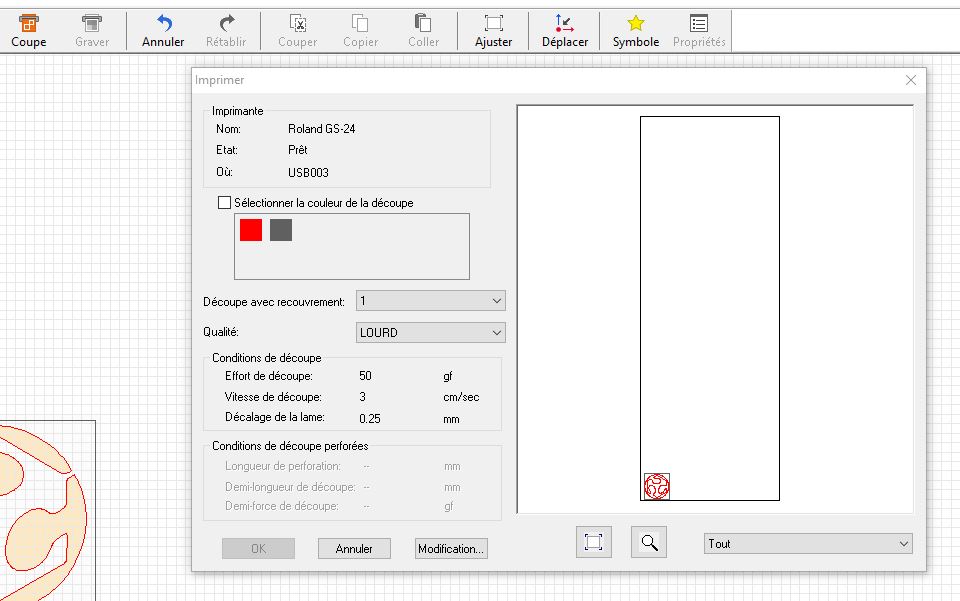
Task: Select the gray cut color swatch
Action: pyautogui.click(x=281, y=230)
